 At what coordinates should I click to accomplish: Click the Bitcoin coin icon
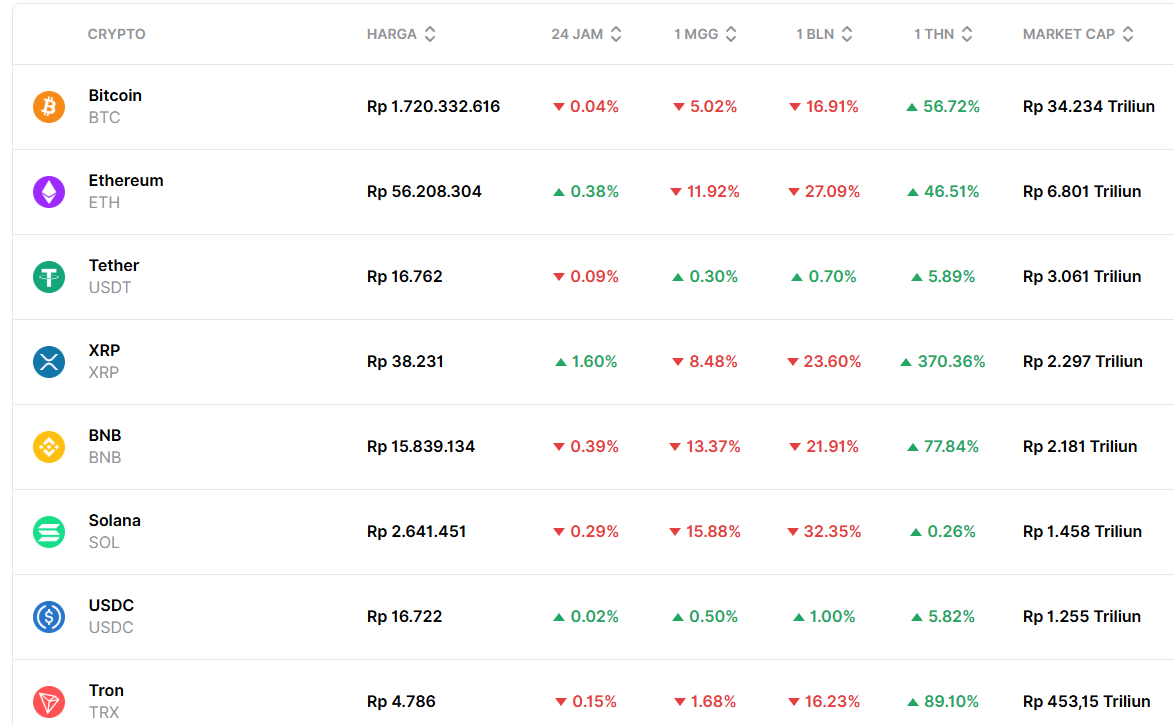(47, 107)
